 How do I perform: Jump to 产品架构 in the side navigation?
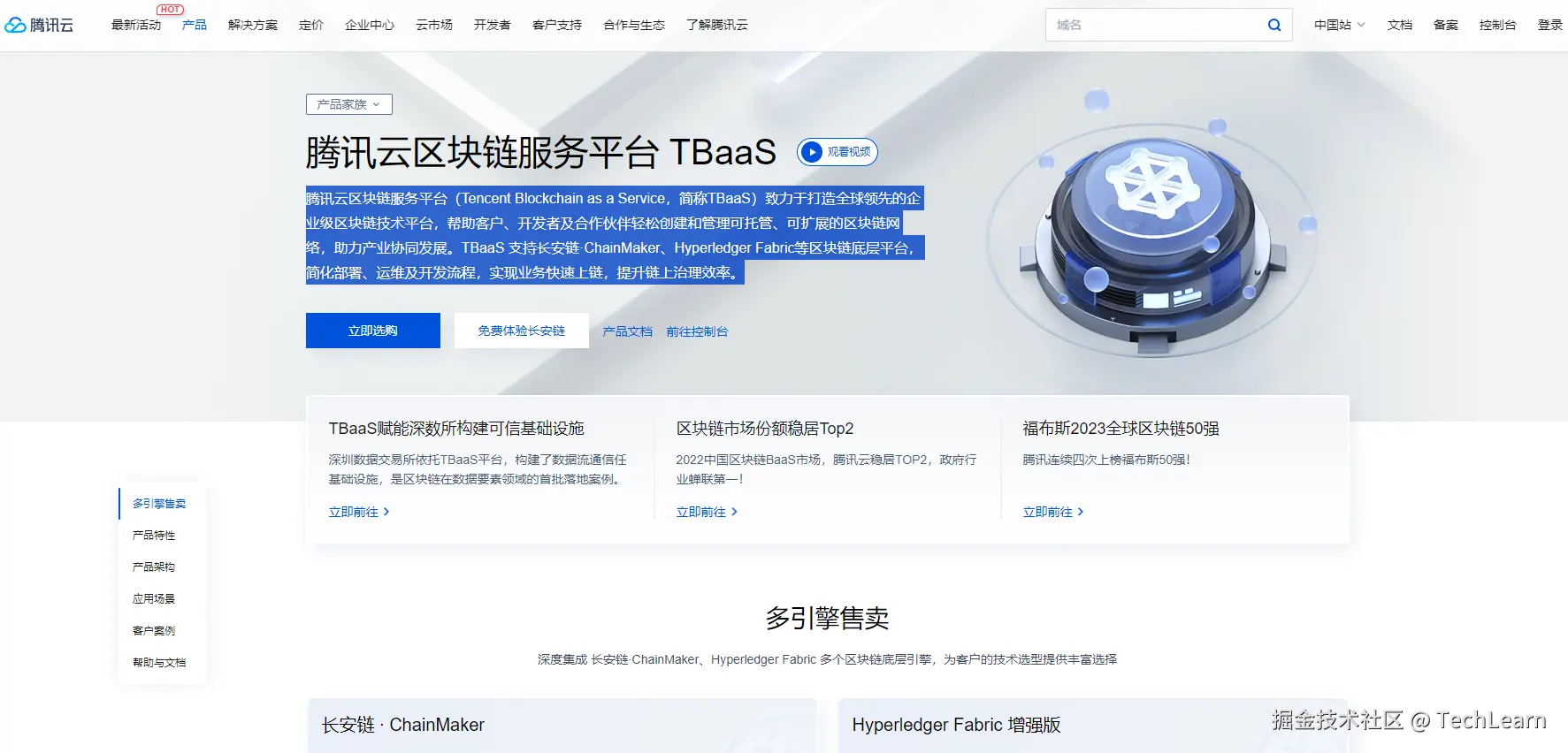154,567
